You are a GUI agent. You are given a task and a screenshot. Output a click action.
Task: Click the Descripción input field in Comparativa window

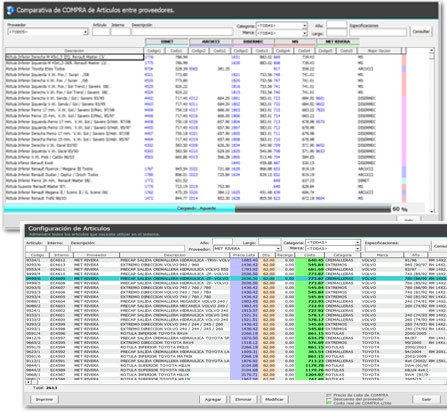tap(182, 32)
